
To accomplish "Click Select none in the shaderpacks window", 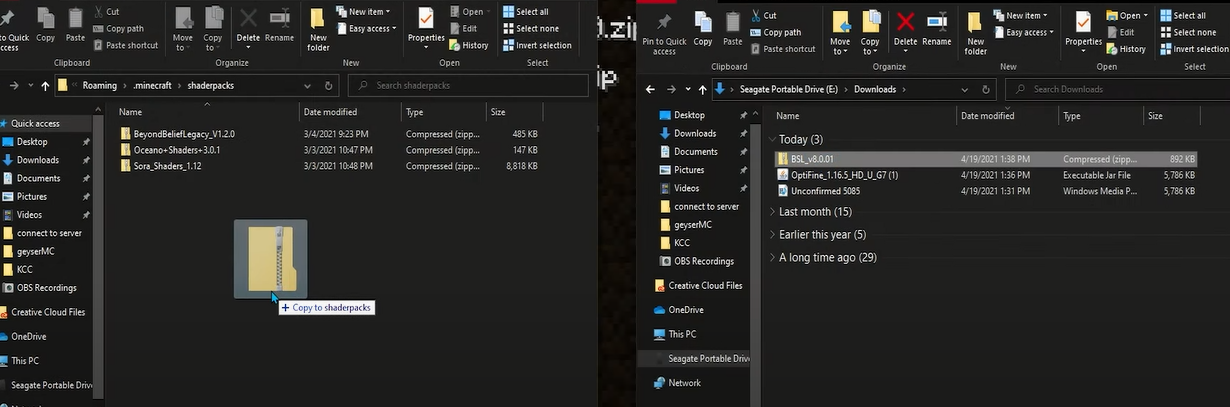I will pos(530,28).
